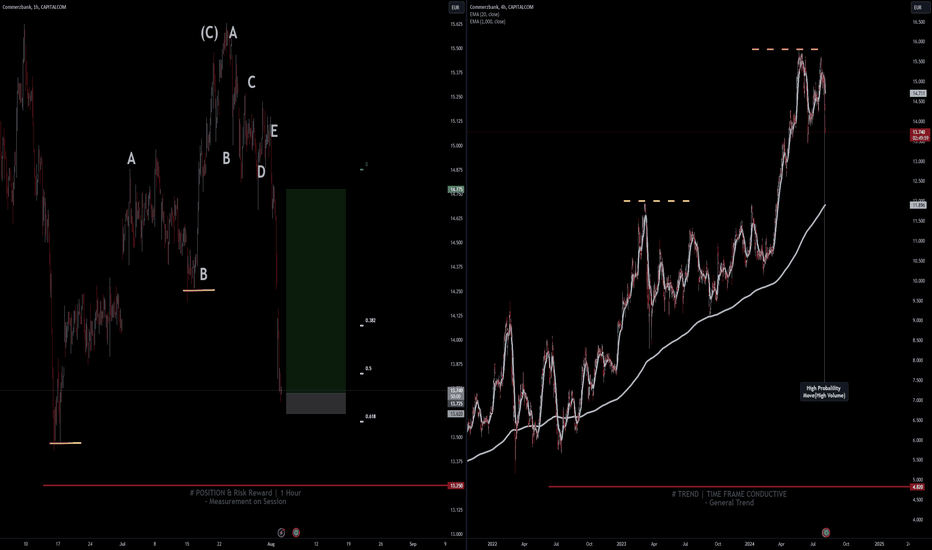Viewport: 932px width, 550px height.
Task: Select the 'B' label above the orange support line
Action: point(203,274)
